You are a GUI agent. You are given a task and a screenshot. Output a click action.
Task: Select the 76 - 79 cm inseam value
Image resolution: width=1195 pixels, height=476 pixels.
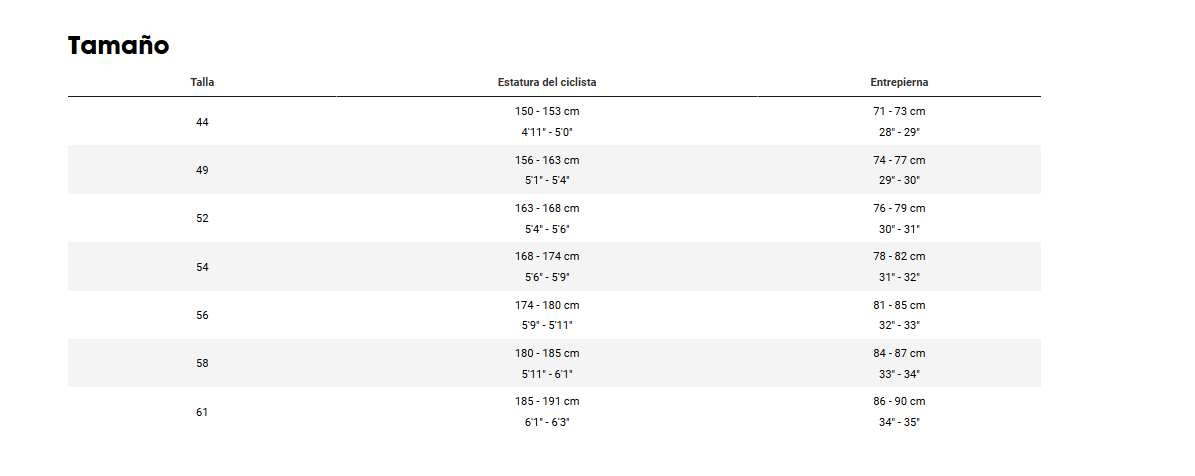pyautogui.click(x=899, y=208)
